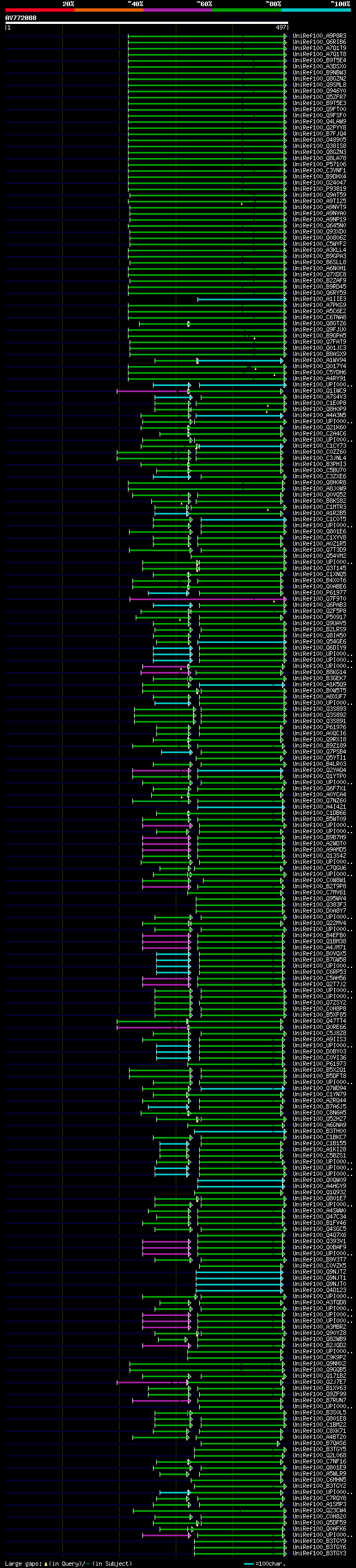The image size is (356, 1568).
Task: Select the UniRef100_C1CY73 hit label
Action: coord(319,446)
